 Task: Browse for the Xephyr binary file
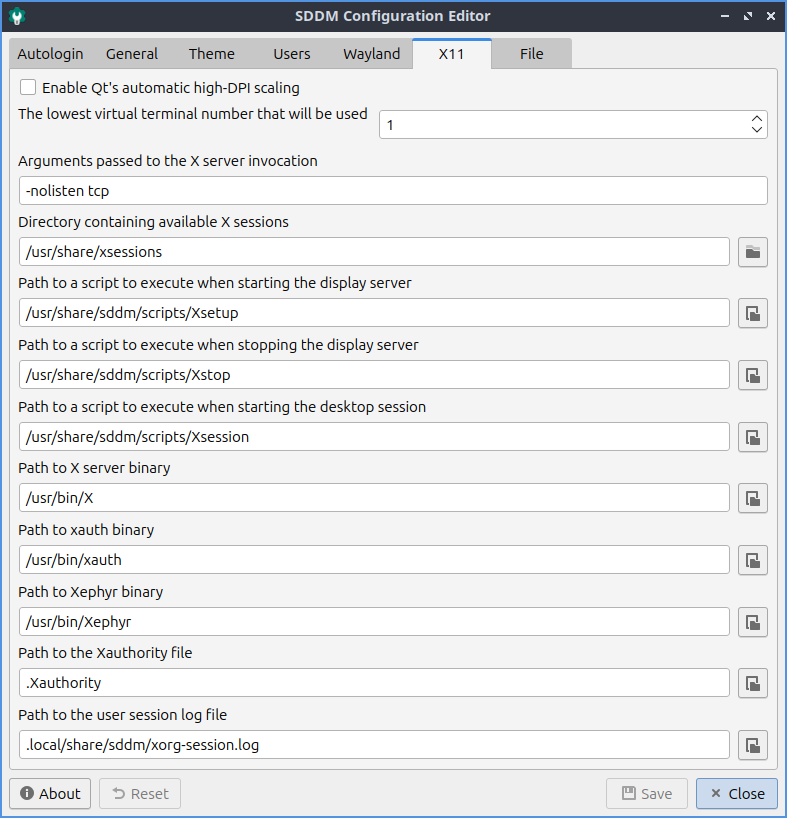click(x=752, y=623)
